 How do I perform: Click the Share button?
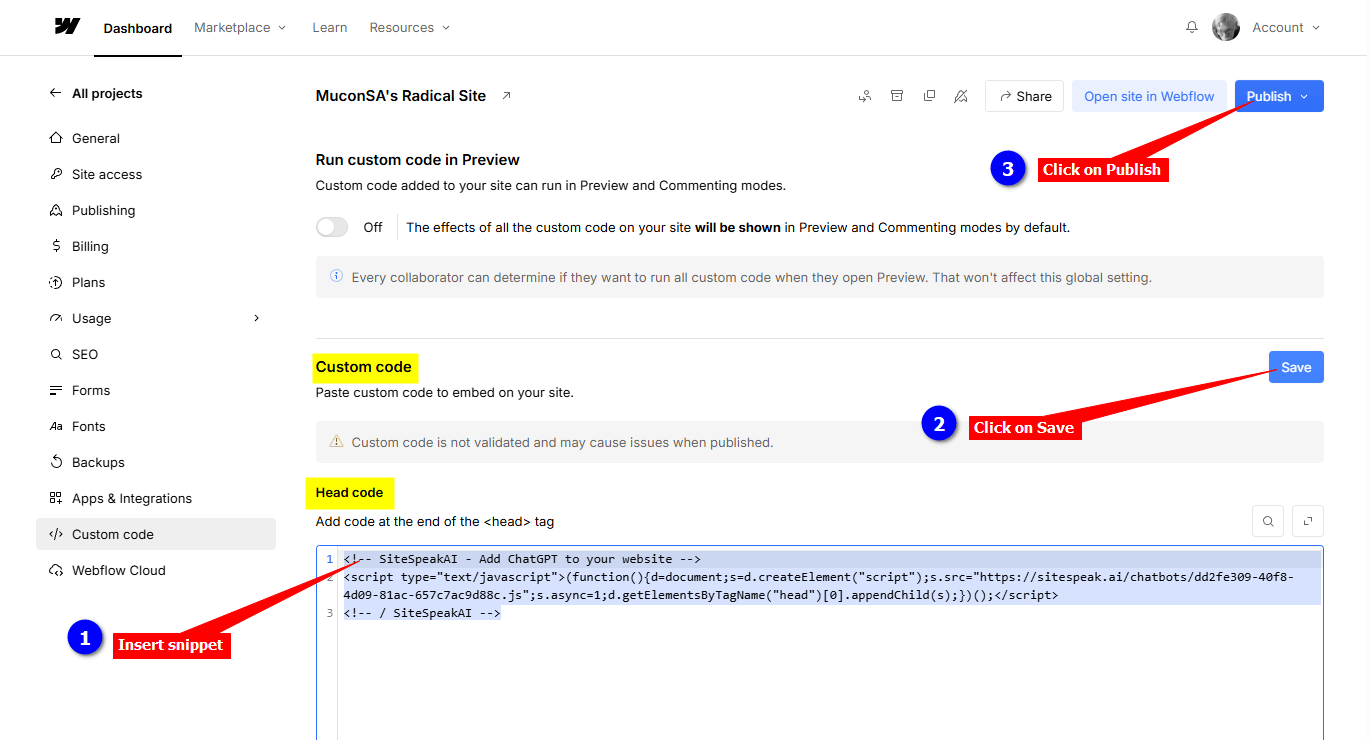[x=1024, y=96]
